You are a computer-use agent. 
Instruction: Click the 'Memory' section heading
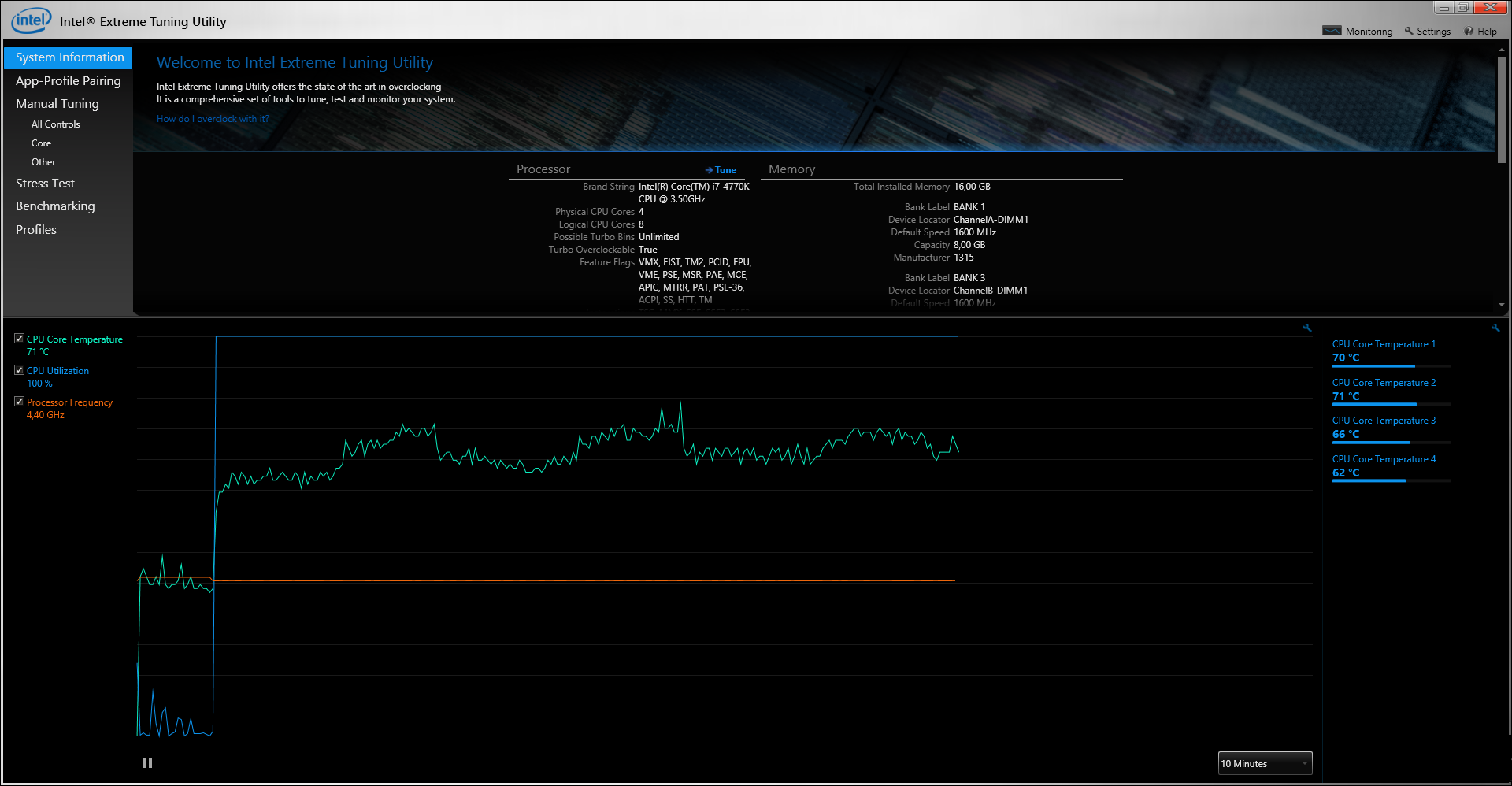coord(791,169)
